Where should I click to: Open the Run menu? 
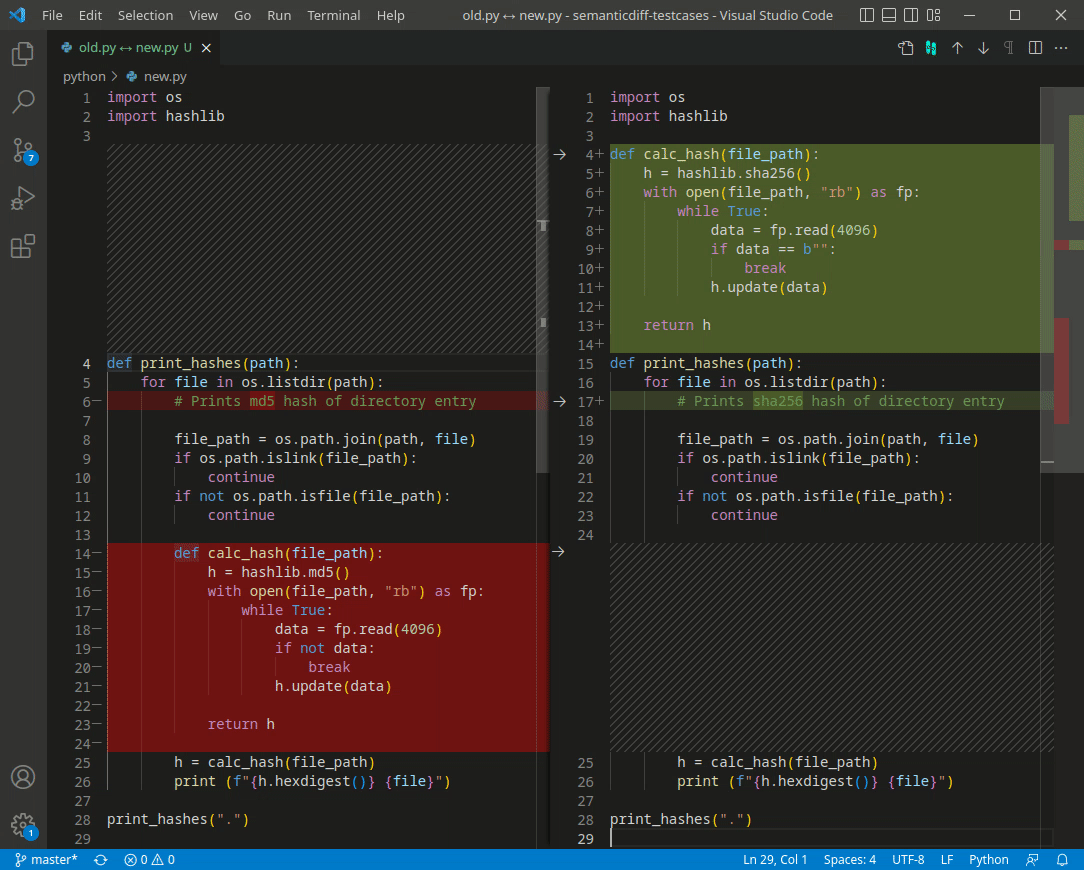pyautogui.click(x=279, y=15)
